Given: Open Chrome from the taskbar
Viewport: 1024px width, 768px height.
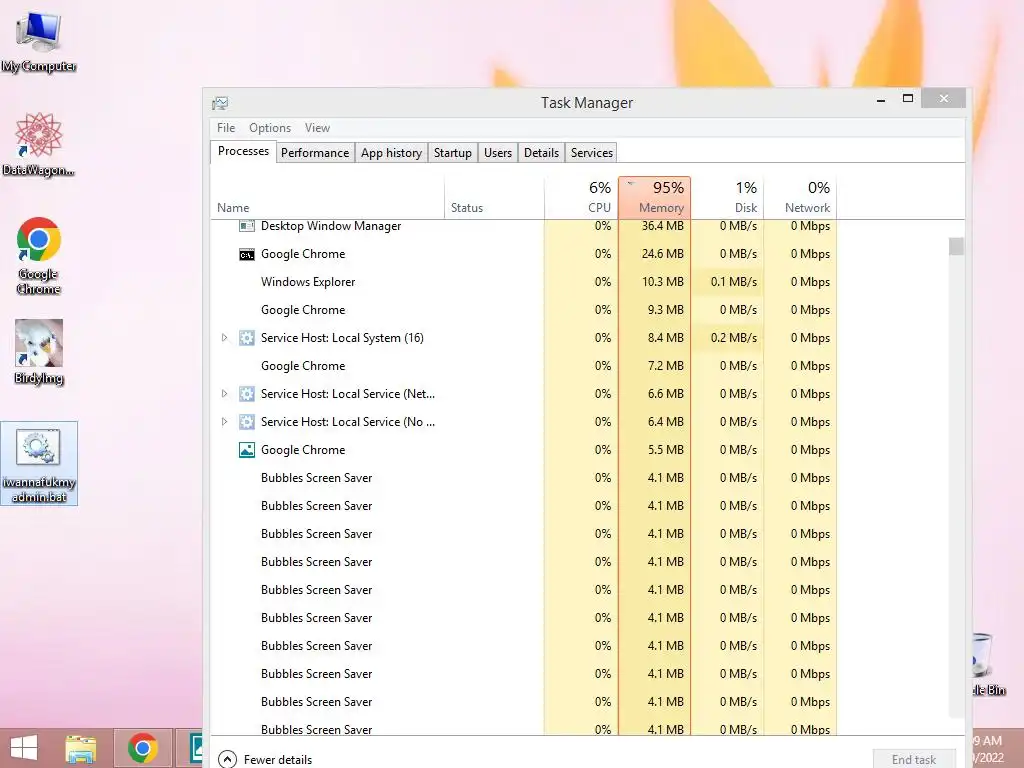Looking at the screenshot, I should 142,748.
